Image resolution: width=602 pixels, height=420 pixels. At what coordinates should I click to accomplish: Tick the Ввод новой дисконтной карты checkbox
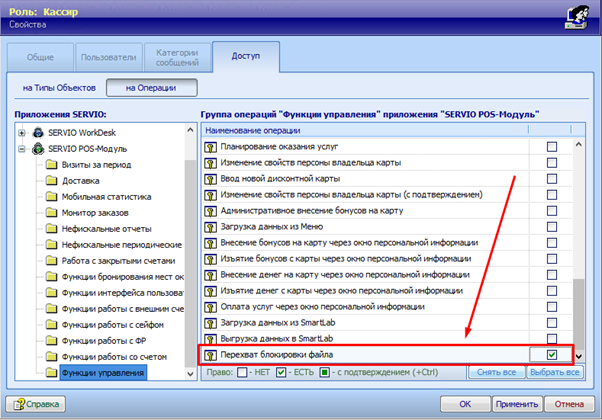click(x=552, y=179)
